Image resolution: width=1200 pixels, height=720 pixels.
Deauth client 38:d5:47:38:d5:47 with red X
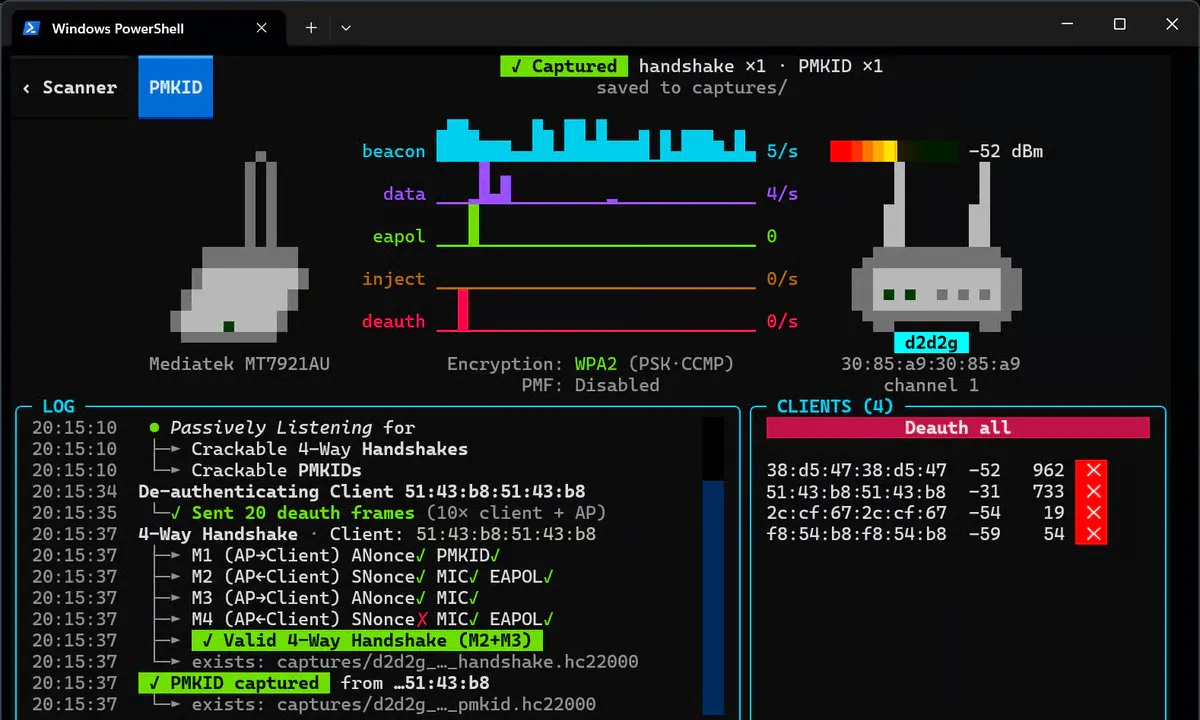click(x=1091, y=470)
